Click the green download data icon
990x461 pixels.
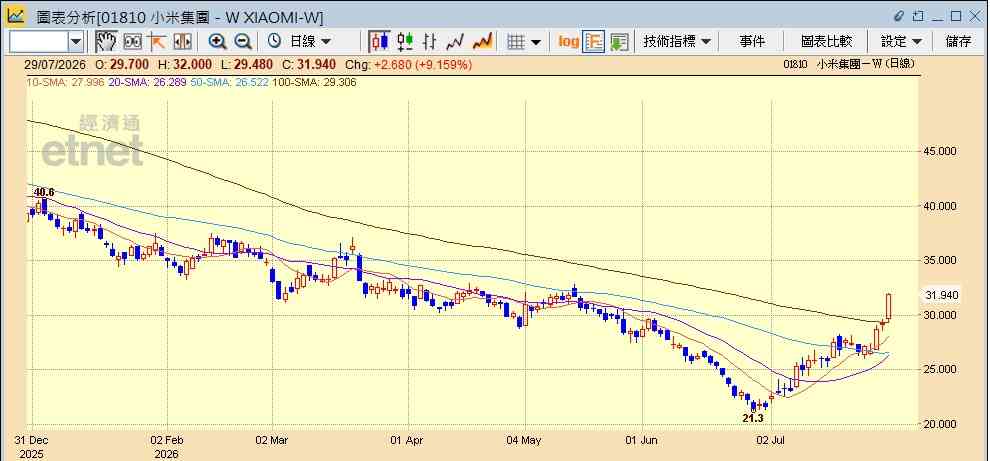pyautogui.click(x=619, y=42)
